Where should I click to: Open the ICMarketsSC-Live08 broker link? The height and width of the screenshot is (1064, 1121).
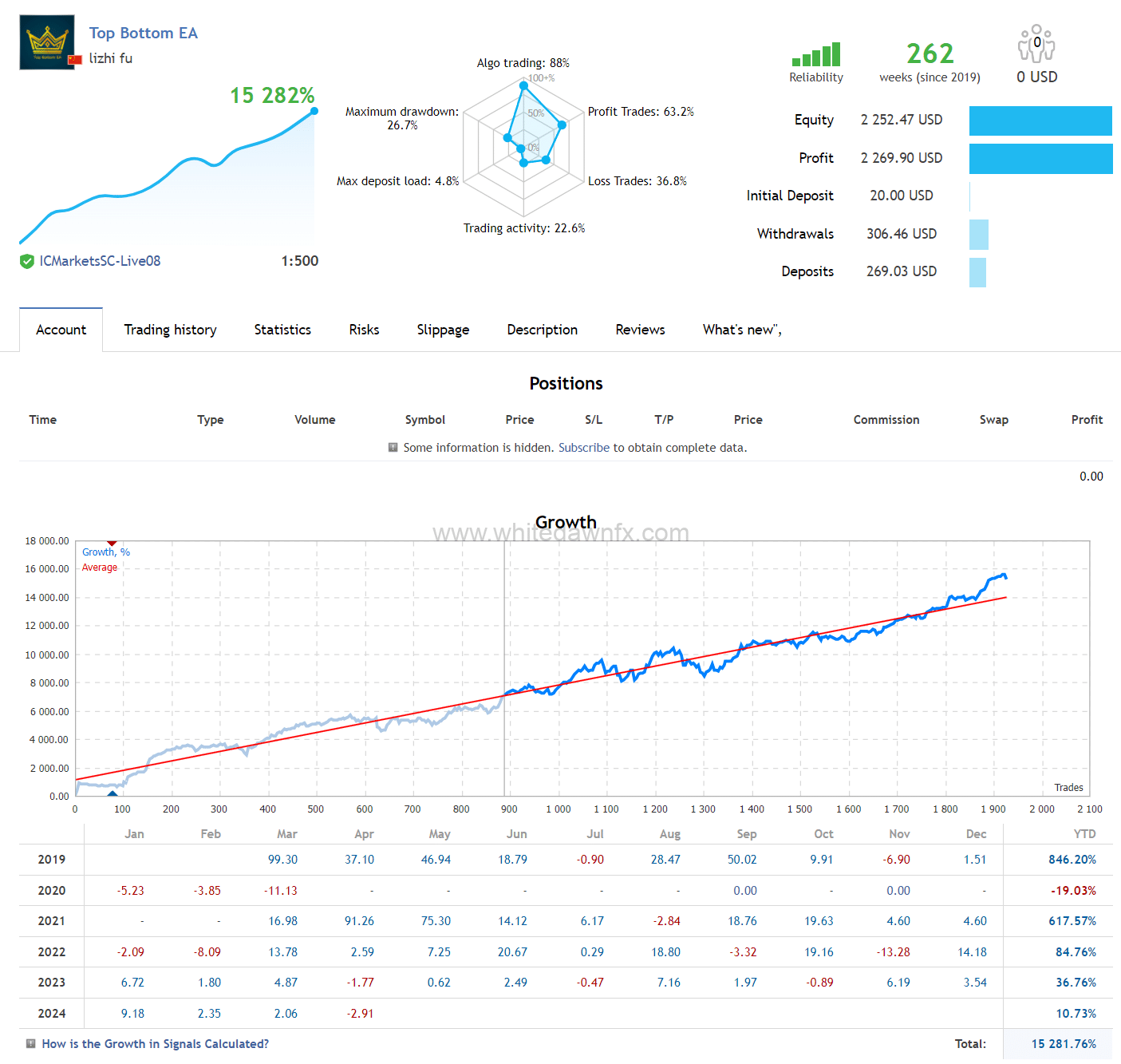[100, 261]
